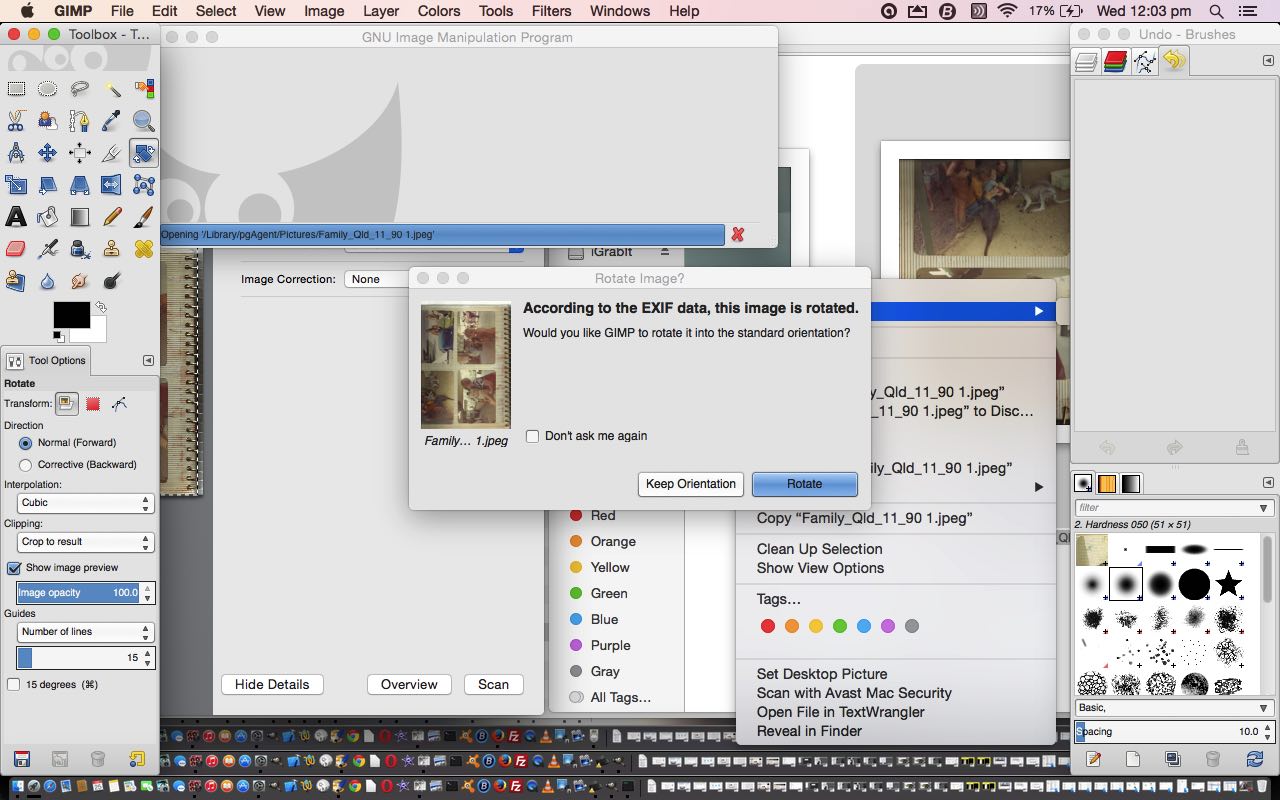Select the Clone stamp tool
Image resolution: width=1280 pixels, height=800 pixels.
point(111,249)
